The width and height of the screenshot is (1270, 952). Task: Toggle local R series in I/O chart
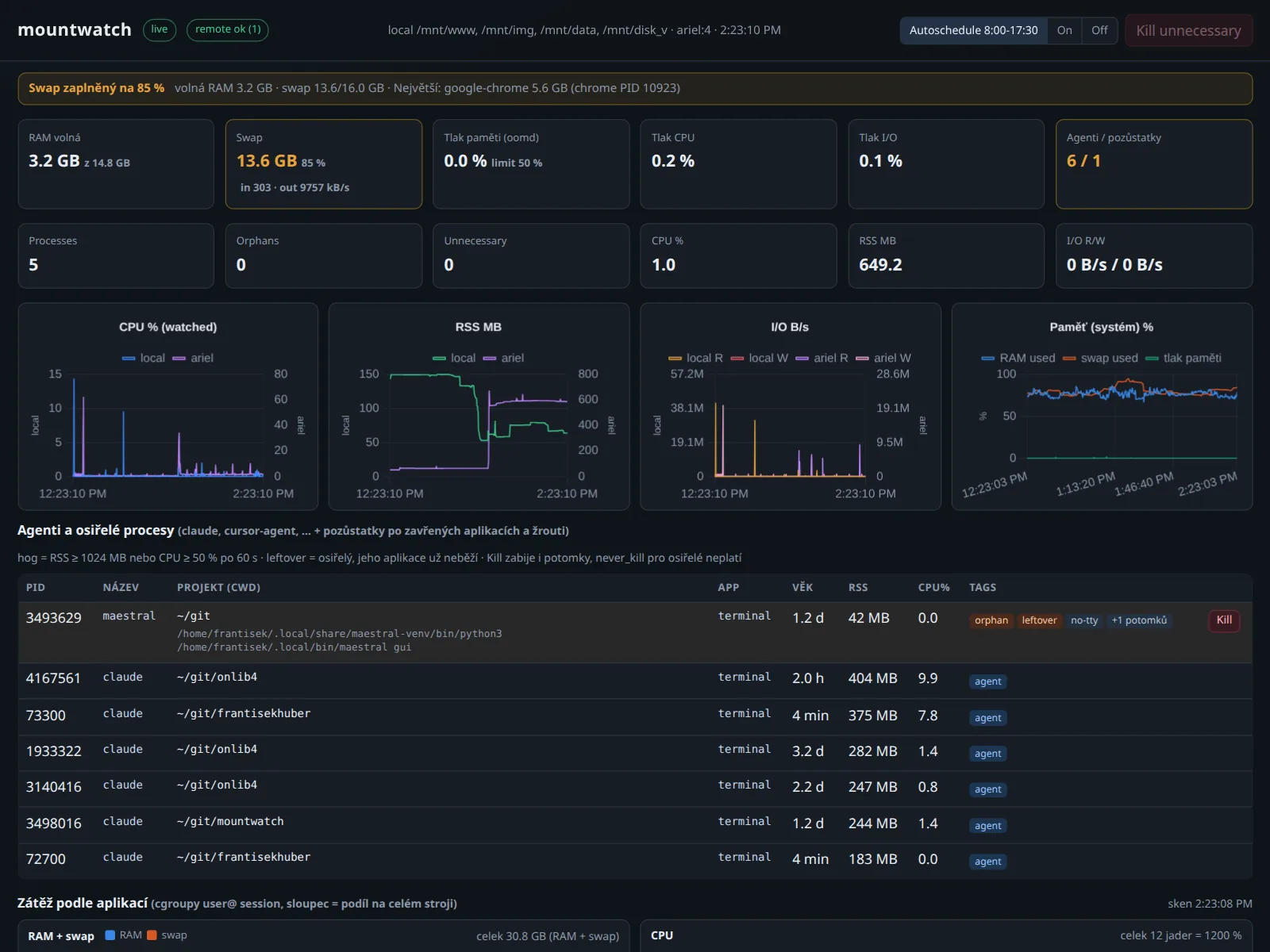point(695,358)
